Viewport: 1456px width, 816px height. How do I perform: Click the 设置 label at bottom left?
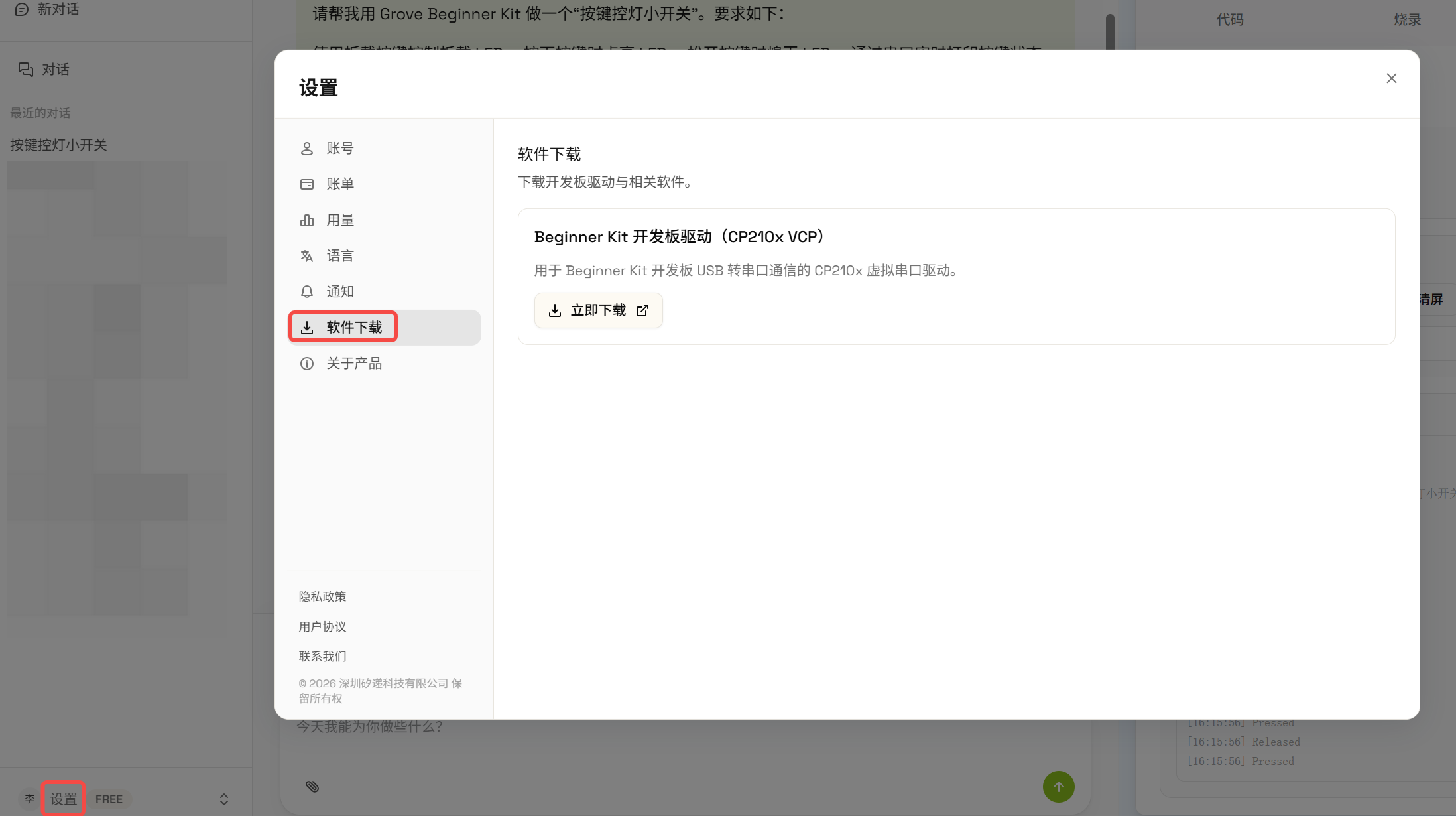pyautogui.click(x=64, y=799)
